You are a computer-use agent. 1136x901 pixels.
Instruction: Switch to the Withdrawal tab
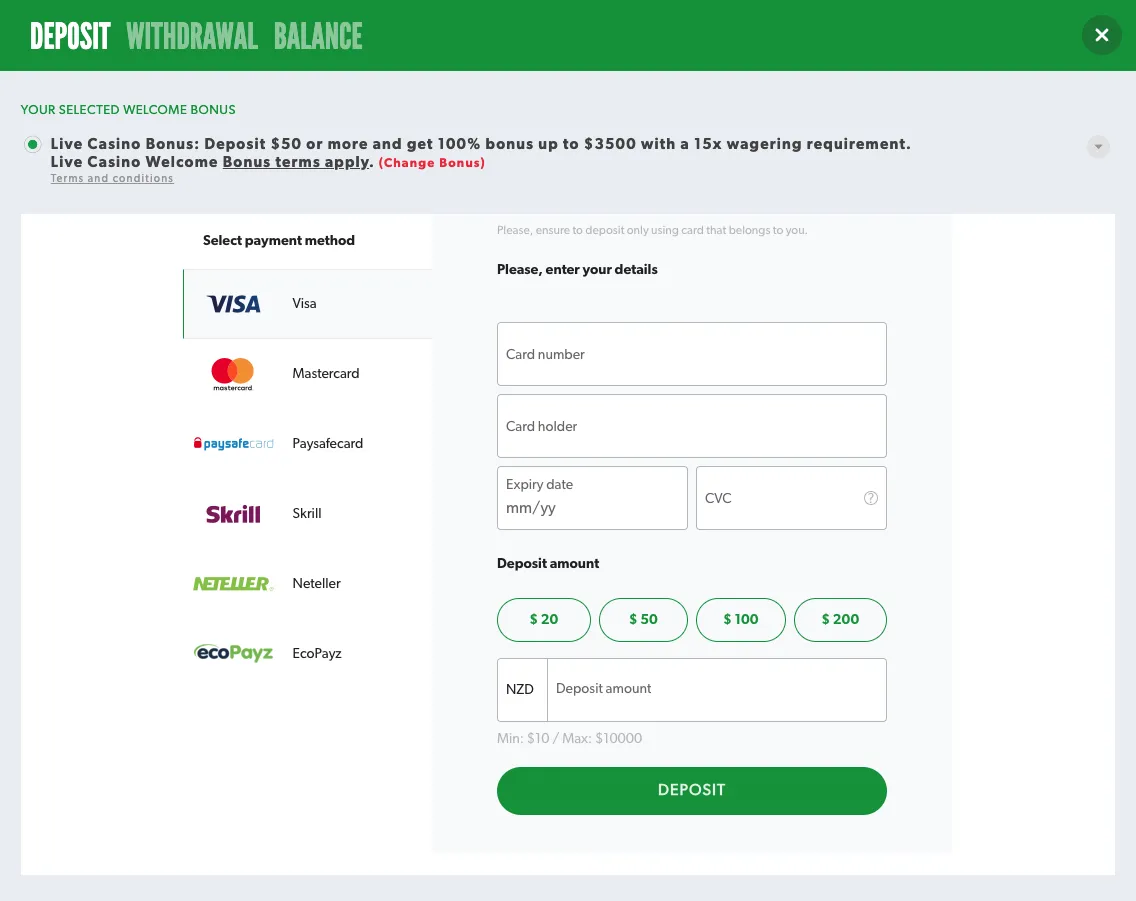pyautogui.click(x=192, y=37)
